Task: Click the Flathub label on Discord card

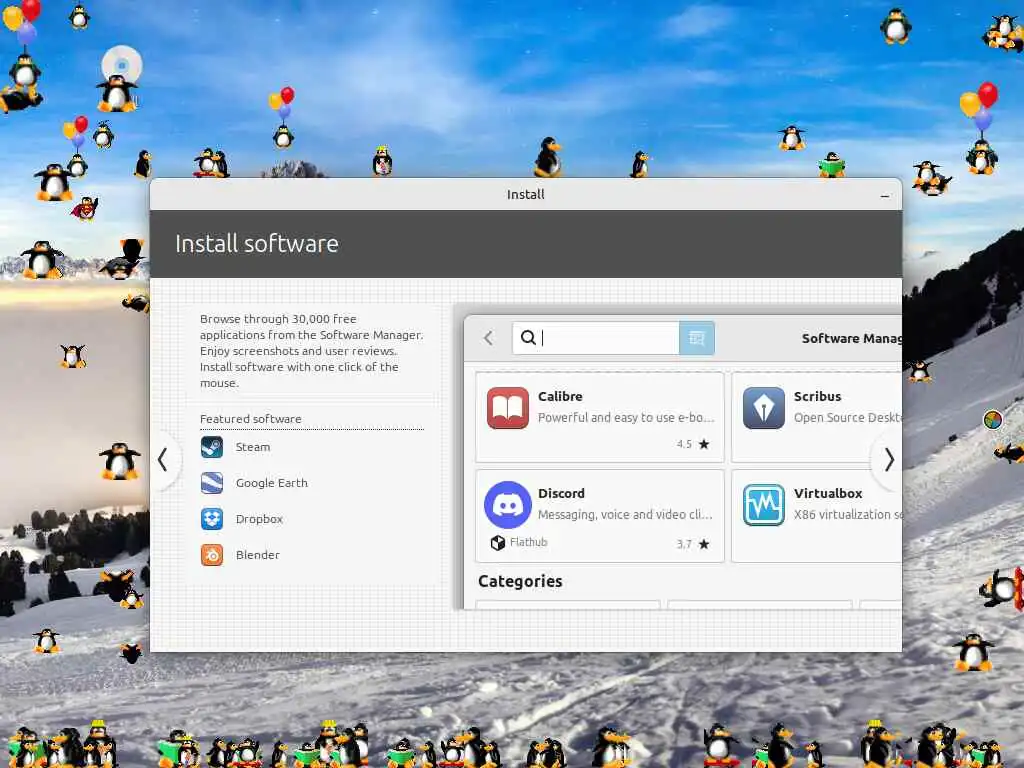Action: tap(528, 542)
